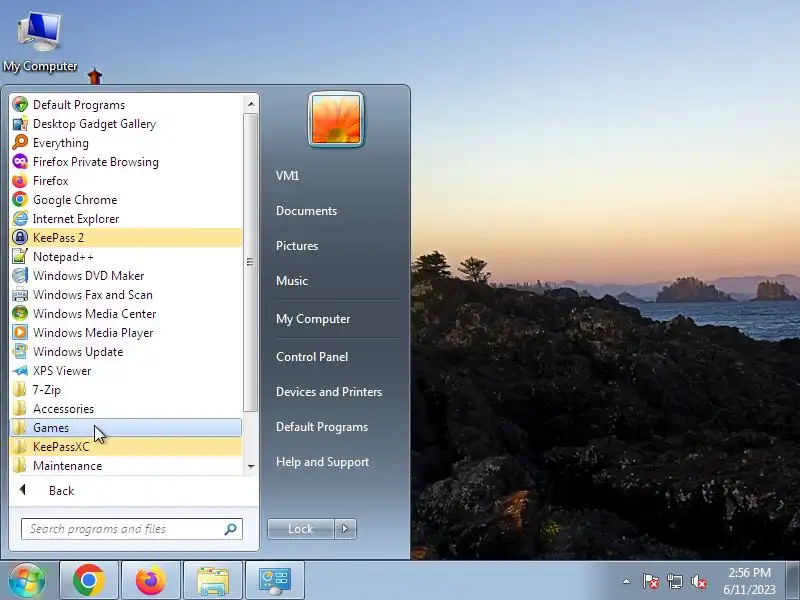
Task: Open Windows Explorer from the taskbar
Action: pyautogui.click(x=213, y=581)
